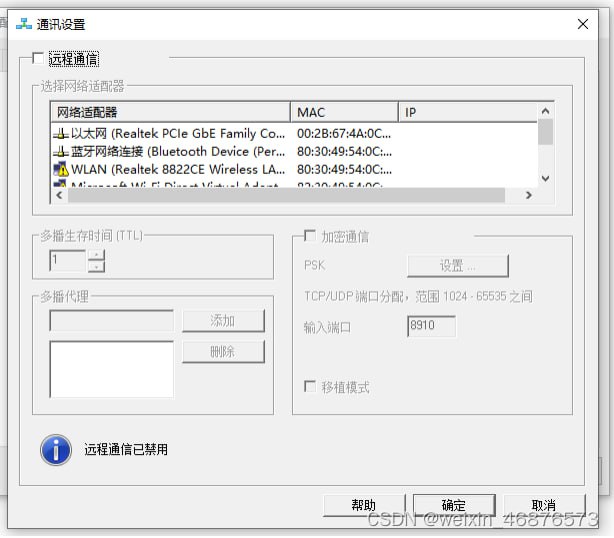Viewport: 614px width, 538px height.
Task: Click the 添加 multicast proxy button
Action: (x=223, y=321)
